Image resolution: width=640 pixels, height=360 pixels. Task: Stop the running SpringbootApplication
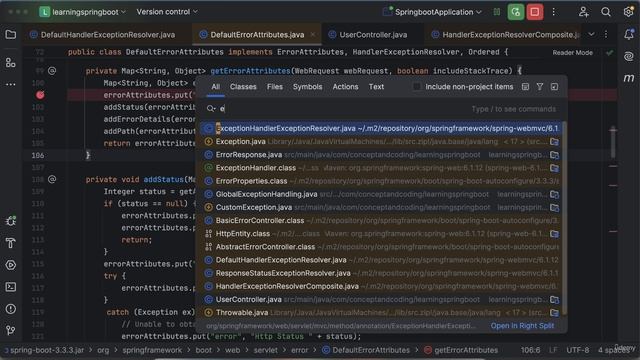point(534,12)
